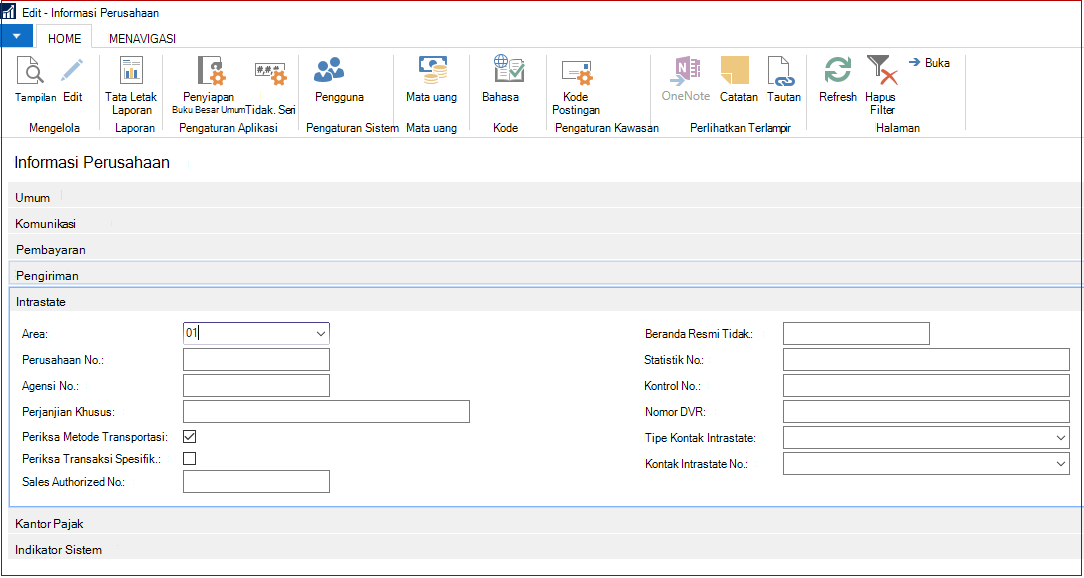1084x578 pixels.
Task: Open the Area dropdown arrow
Action: coord(321,333)
